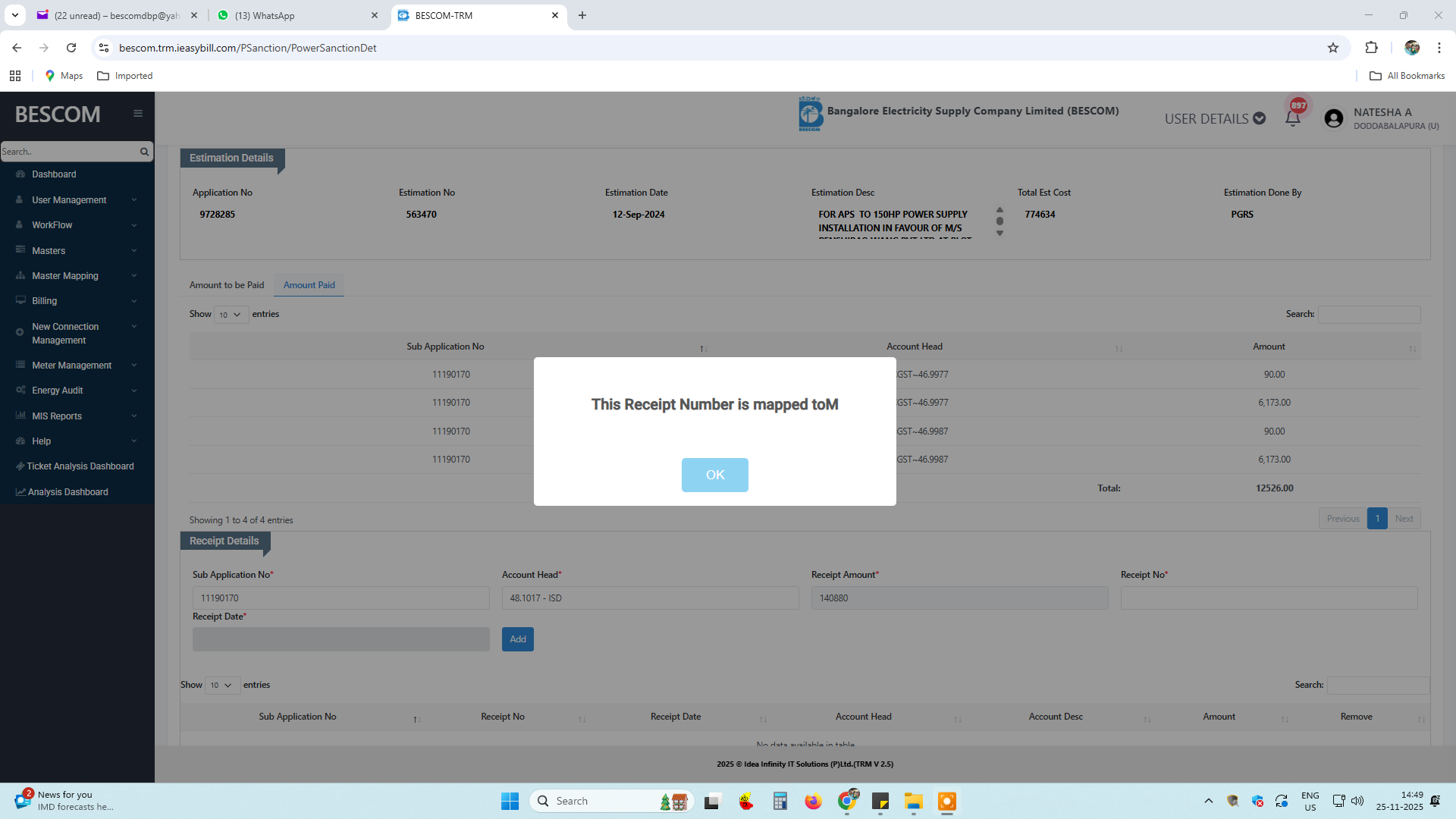This screenshot has width=1456, height=819.
Task: Click the user avatar profile icon
Action: [1333, 118]
